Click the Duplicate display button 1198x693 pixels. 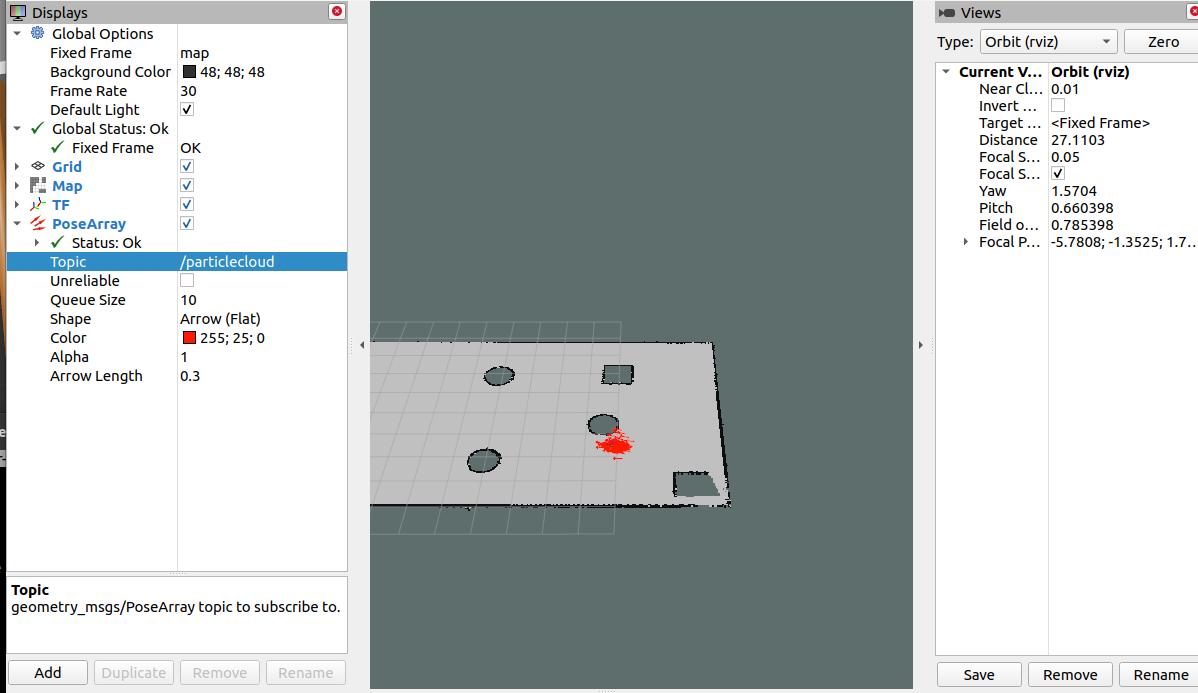point(134,672)
